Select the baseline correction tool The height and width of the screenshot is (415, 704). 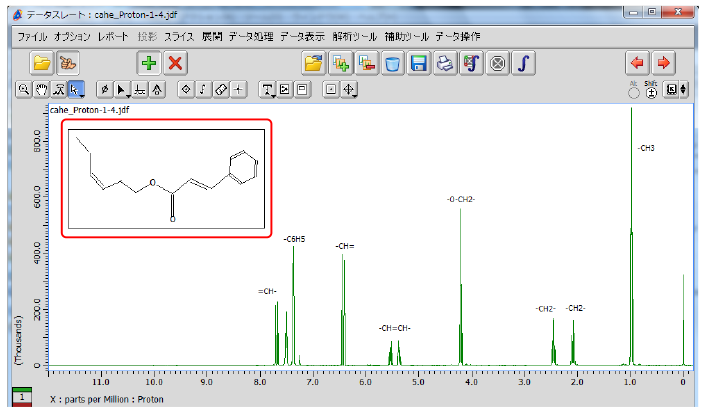(140, 90)
